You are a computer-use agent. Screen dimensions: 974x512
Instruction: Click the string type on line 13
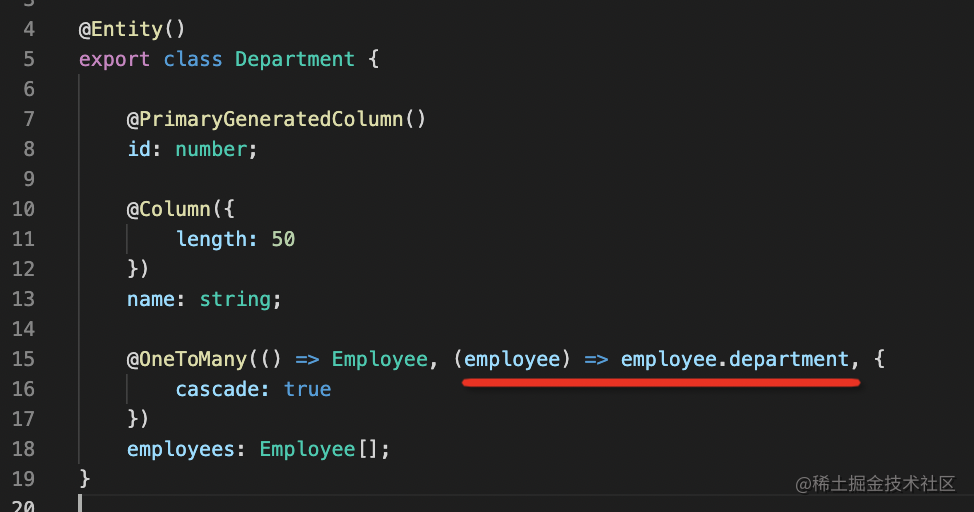coord(234,299)
